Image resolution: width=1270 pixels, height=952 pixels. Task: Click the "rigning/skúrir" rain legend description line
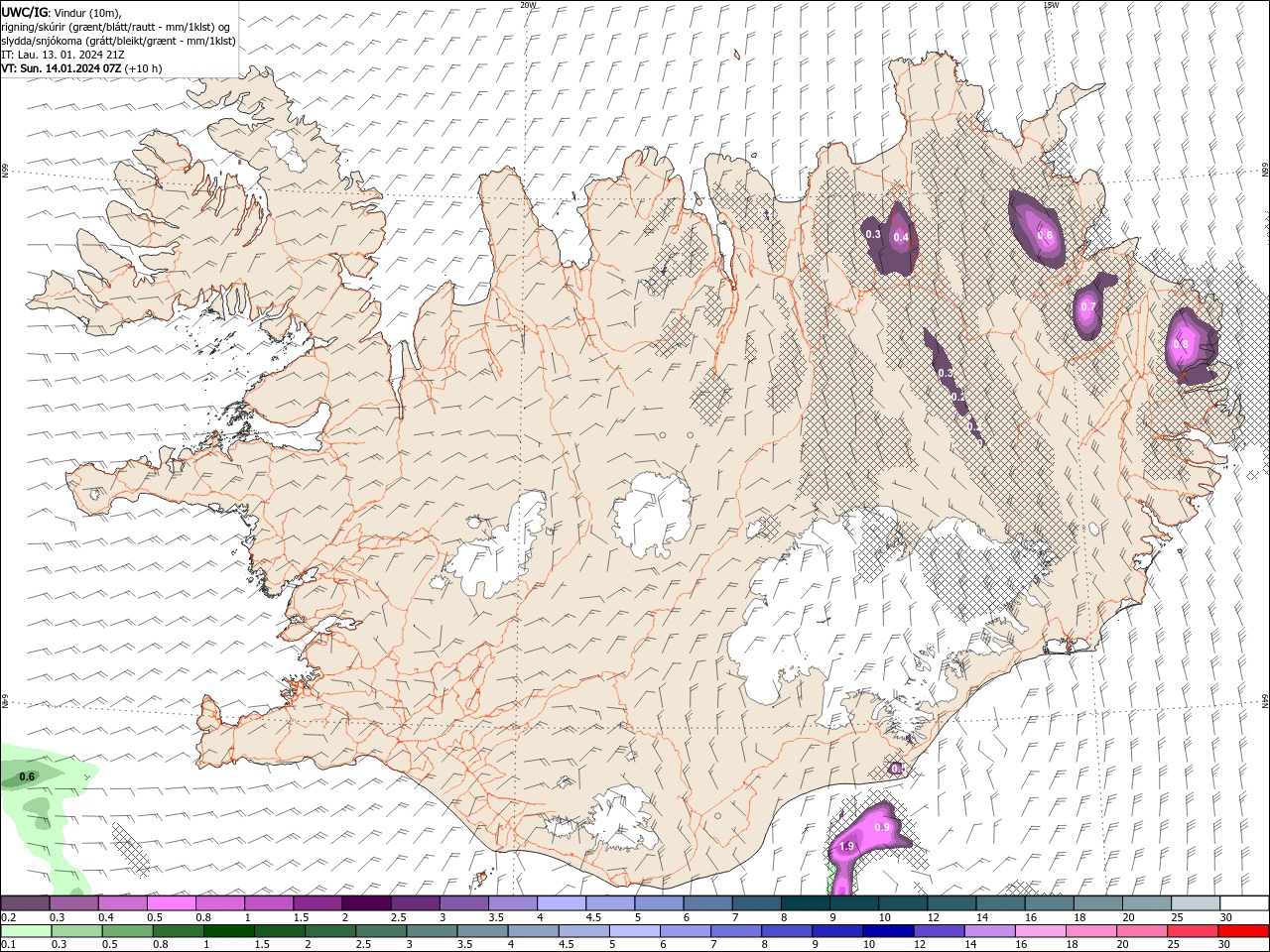tap(115, 27)
